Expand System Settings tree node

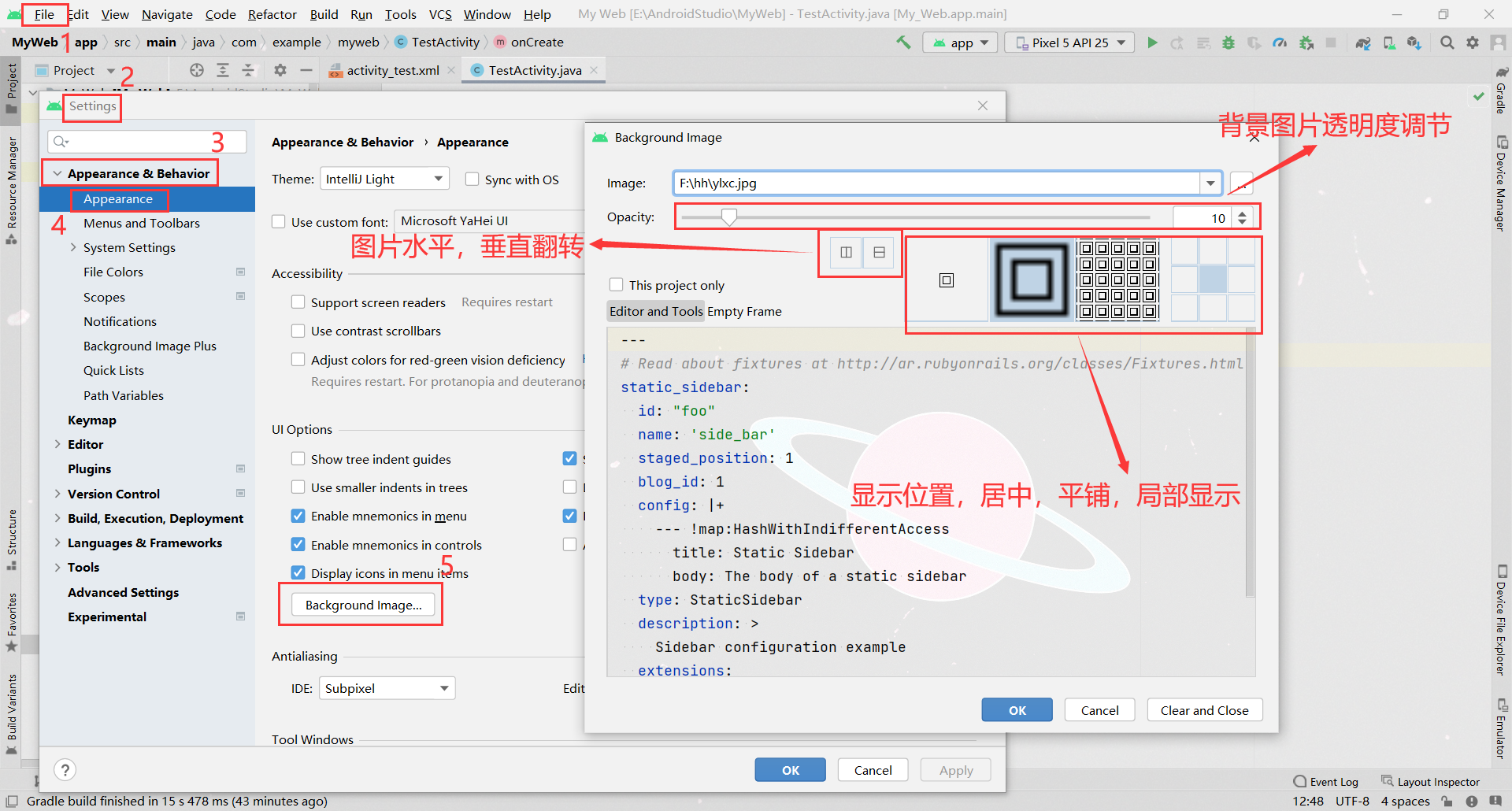(73, 247)
